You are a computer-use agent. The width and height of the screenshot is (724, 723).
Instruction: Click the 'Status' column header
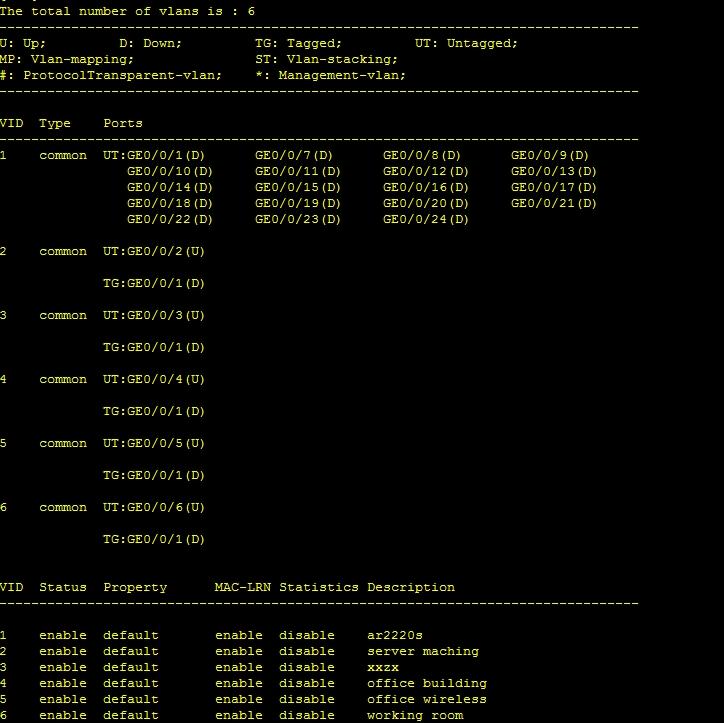tap(63, 587)
